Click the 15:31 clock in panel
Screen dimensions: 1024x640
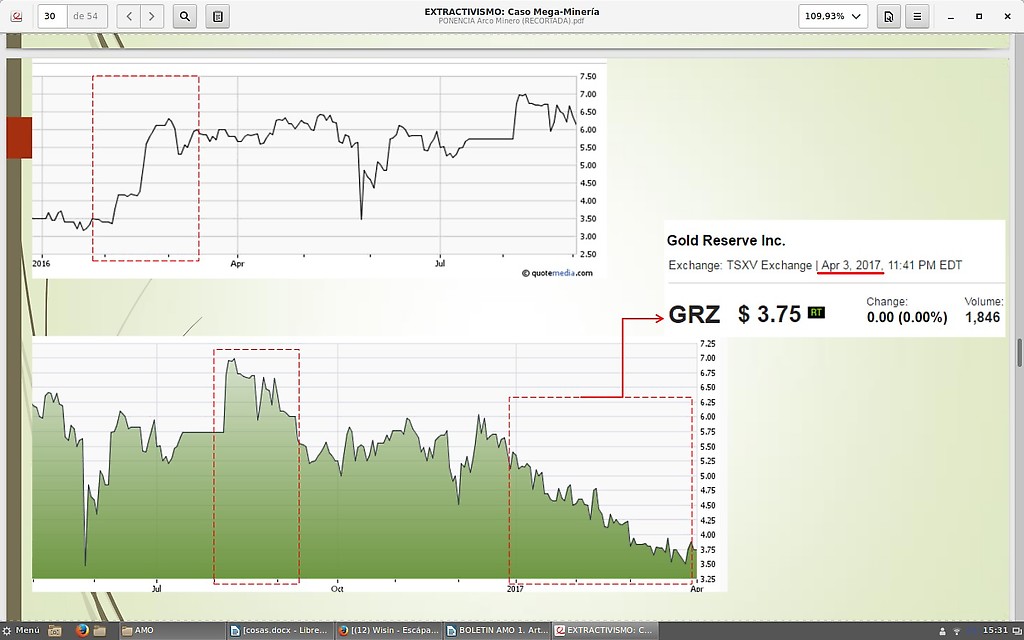[x=995, y=630]
